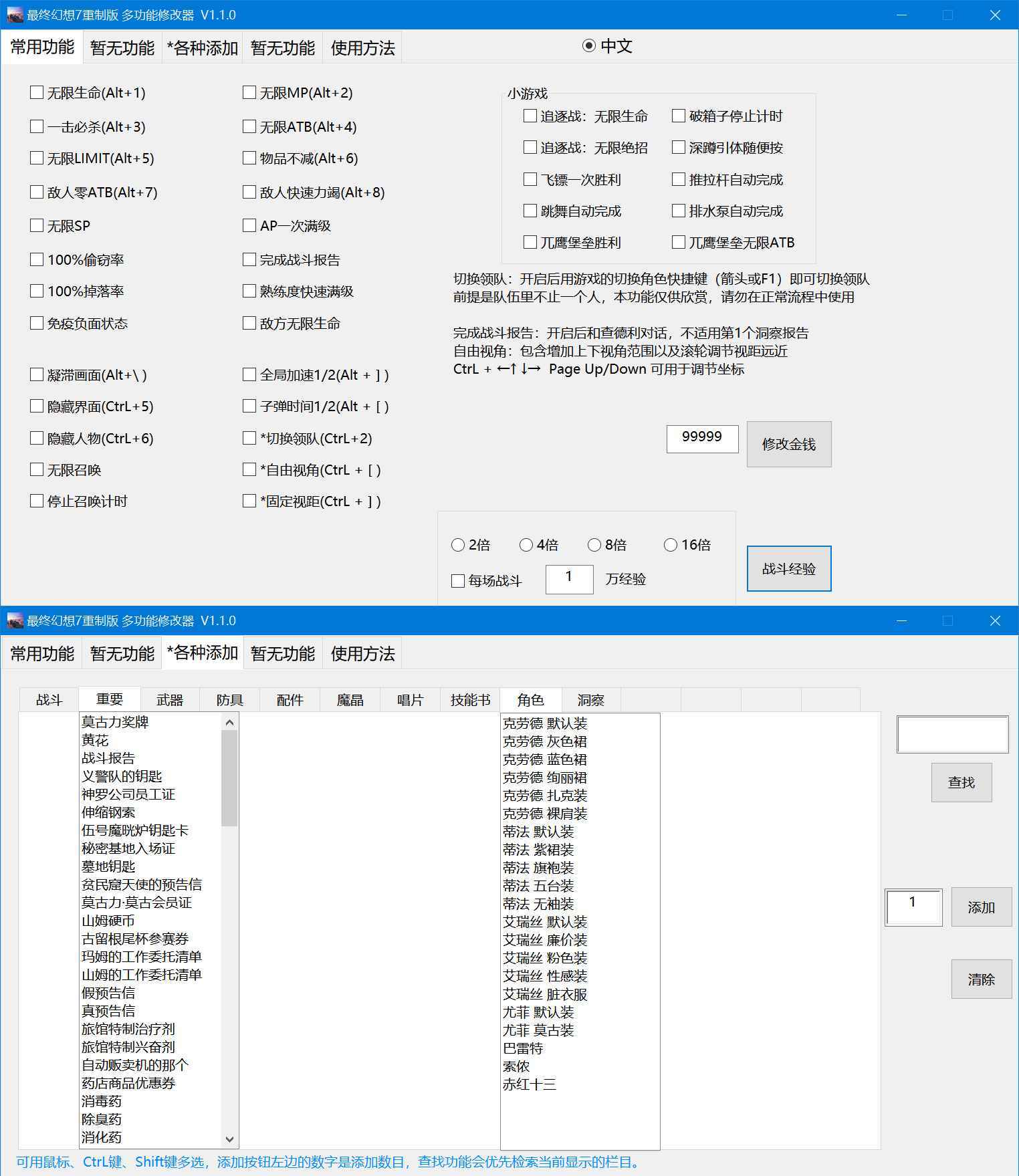Enable the 无限生命(Alt+1) checkbox
This screenshot has width=1019, height=1176.
37,93
